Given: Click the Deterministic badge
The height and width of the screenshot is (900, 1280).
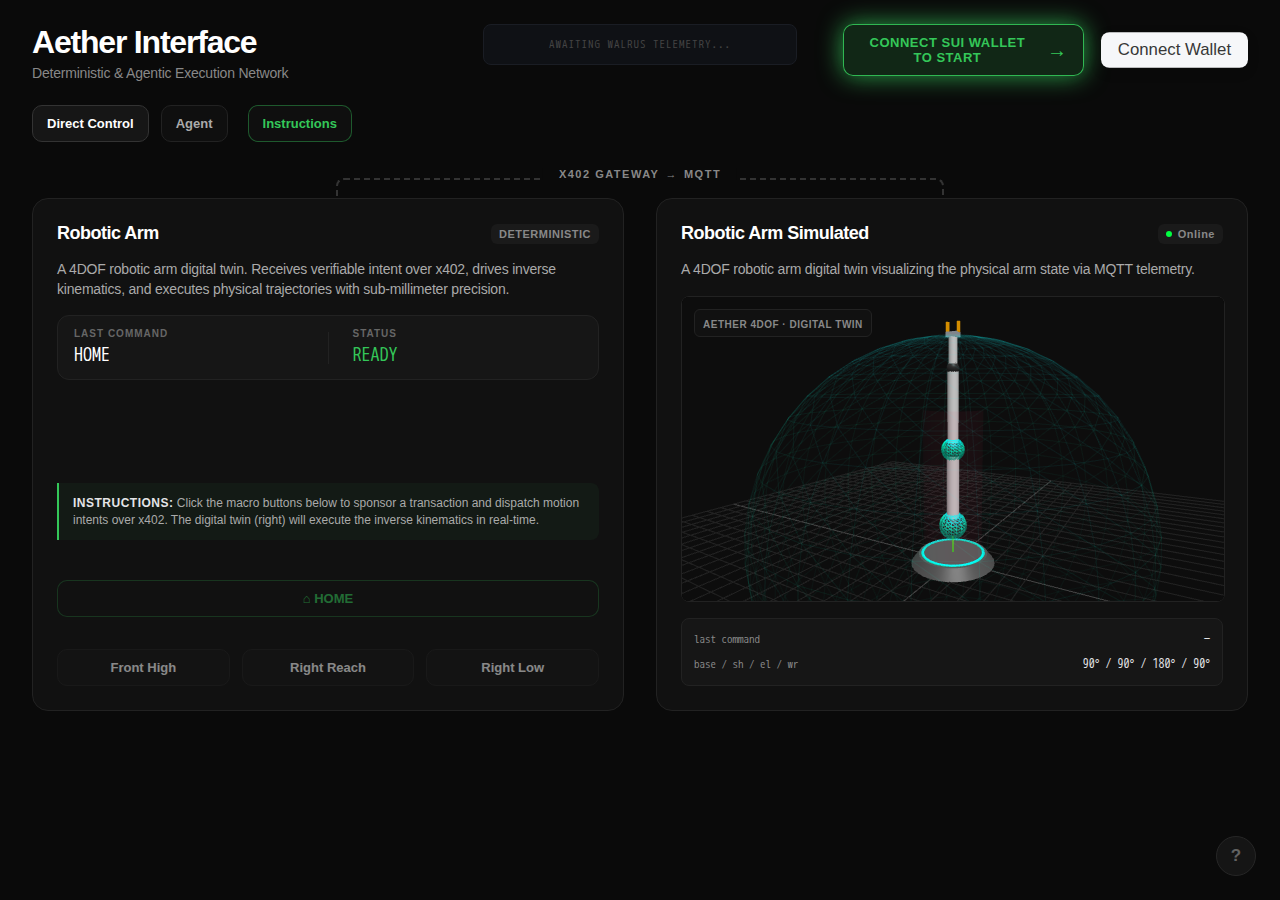Looking at the screenshot, I should (x=545, y=234).
